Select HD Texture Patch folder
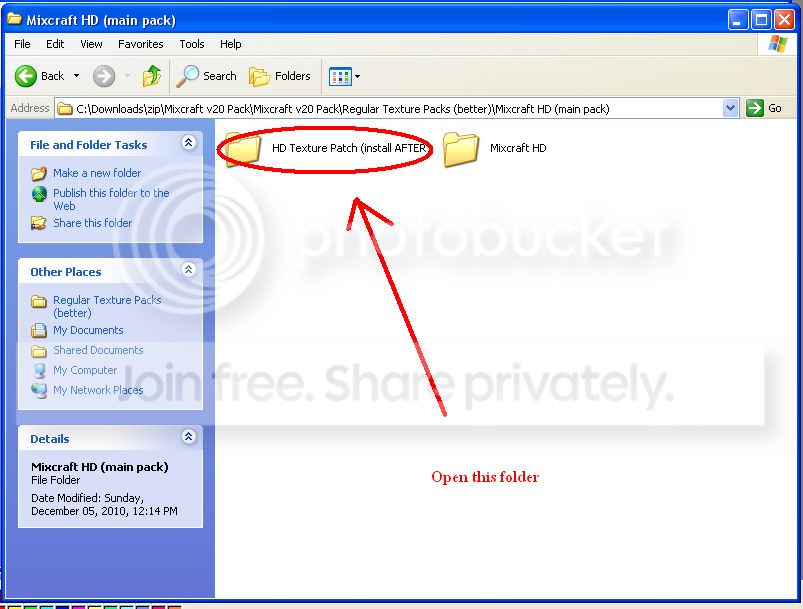 point(242,149)
